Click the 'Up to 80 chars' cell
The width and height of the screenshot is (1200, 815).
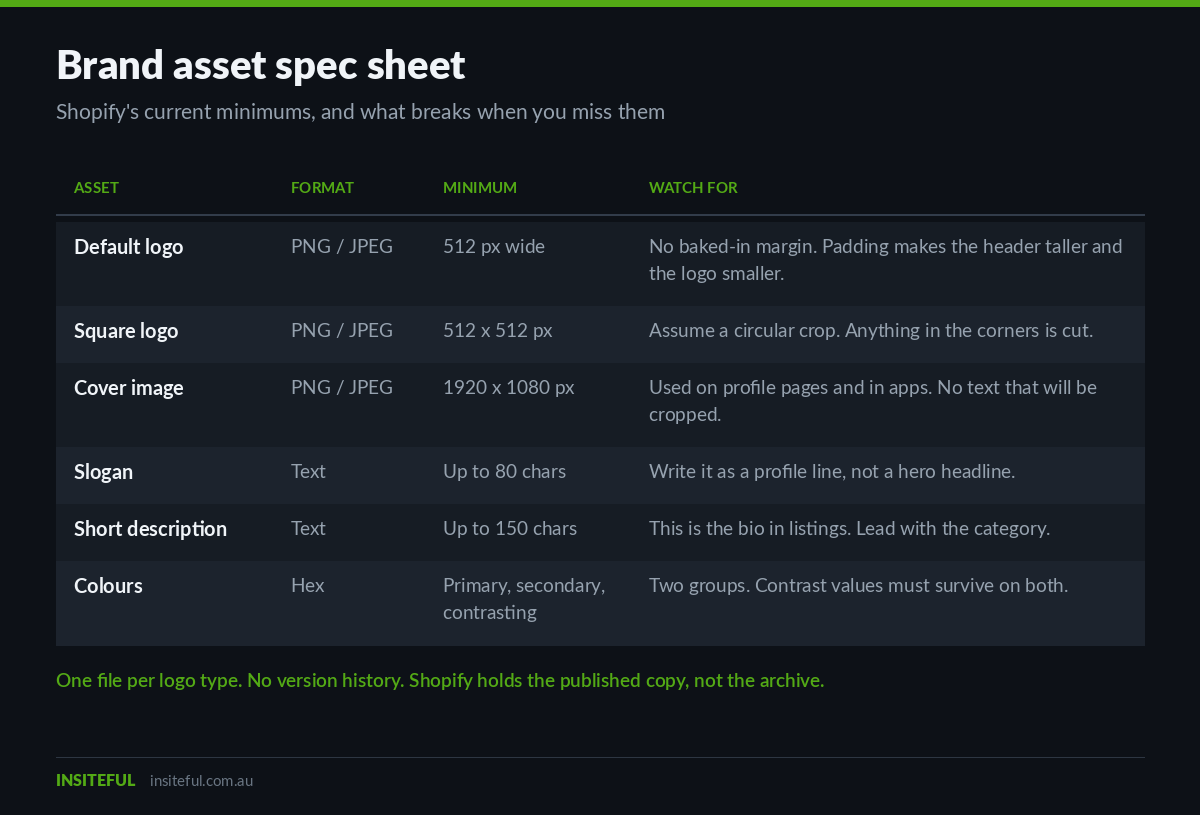(504, 471)
